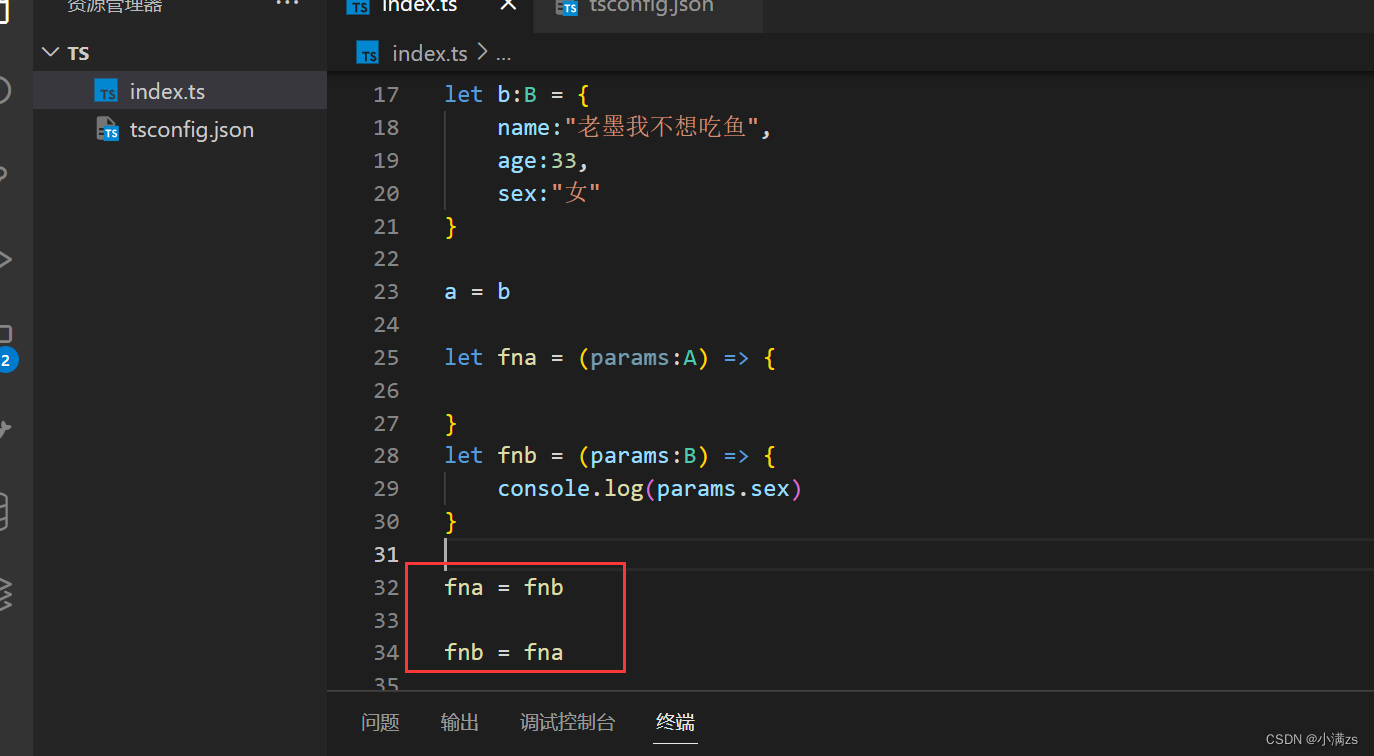Open the 调试控制台 (Debug Console) panel tab
The height and width of the screenshot is (756, 1374).
[568, 722]
